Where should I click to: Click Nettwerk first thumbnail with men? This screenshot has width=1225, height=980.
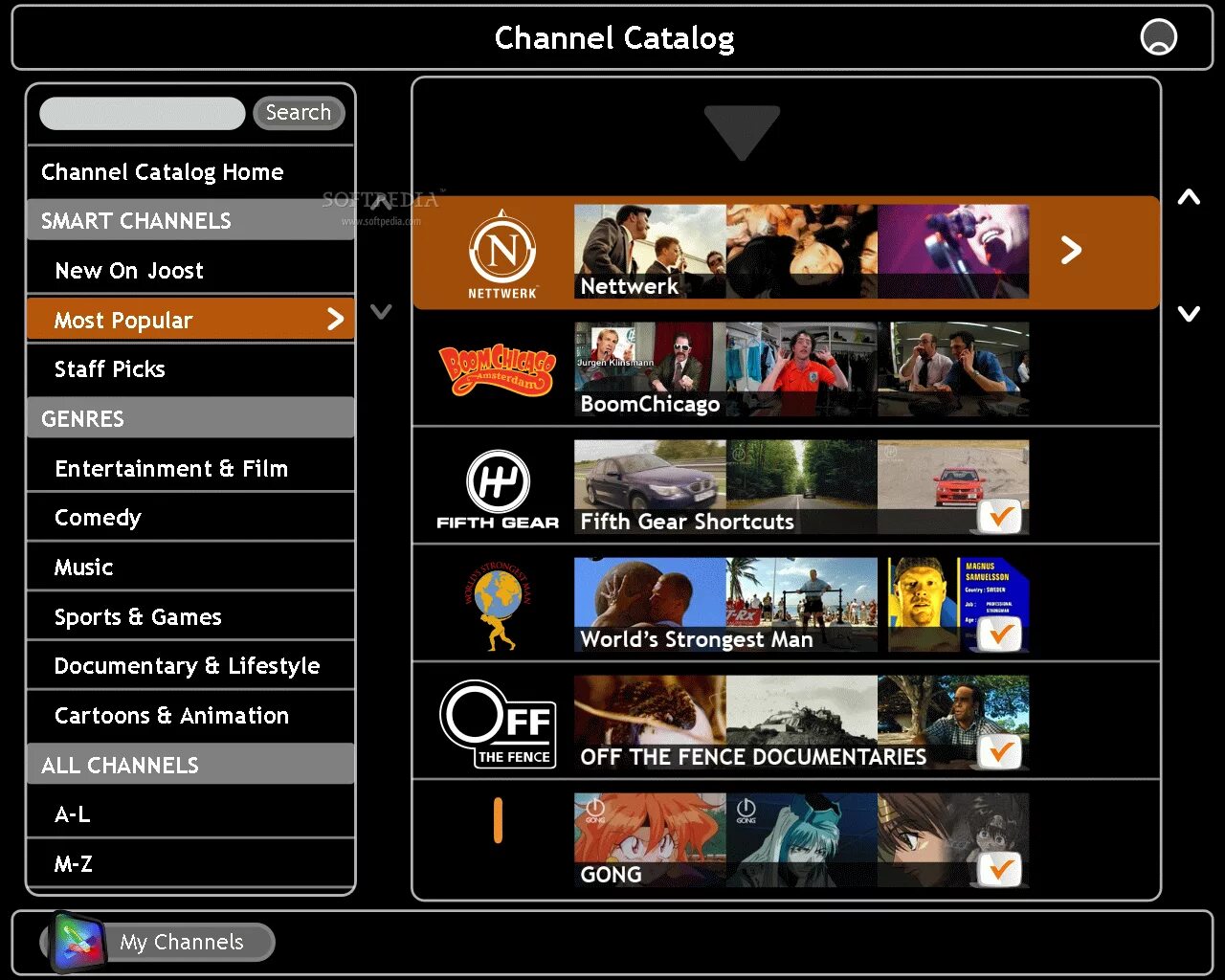pyautogui.click(x=650, y=251)
